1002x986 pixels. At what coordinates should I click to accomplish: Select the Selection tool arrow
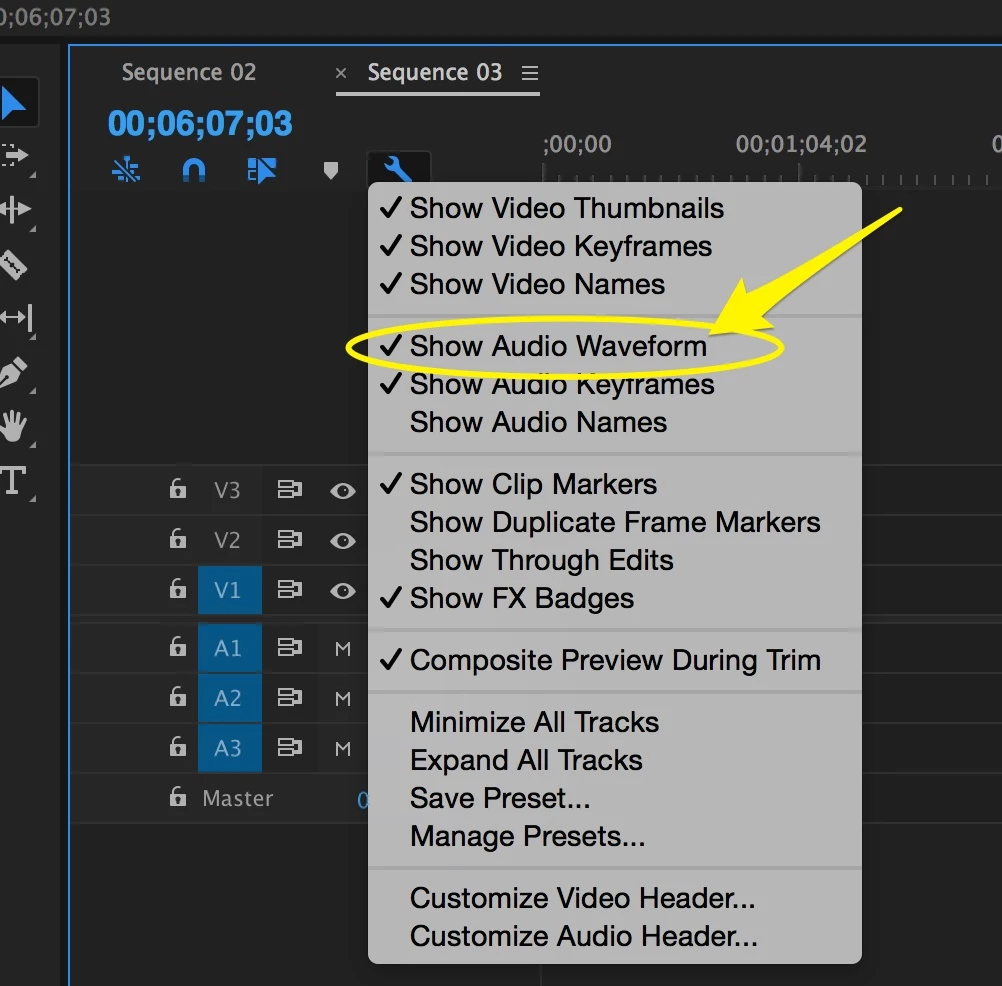[13, 104]
